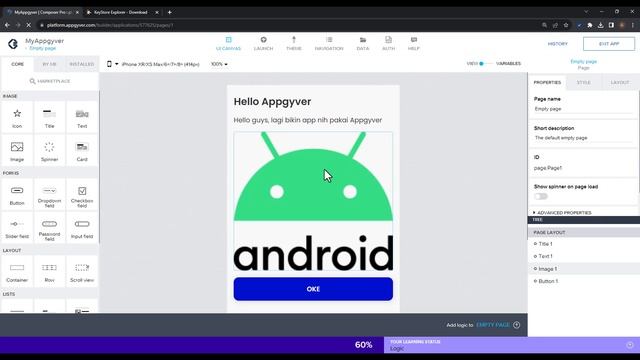
Task: Select Button 1 in layout tree
Action: (x=548, y=281)
